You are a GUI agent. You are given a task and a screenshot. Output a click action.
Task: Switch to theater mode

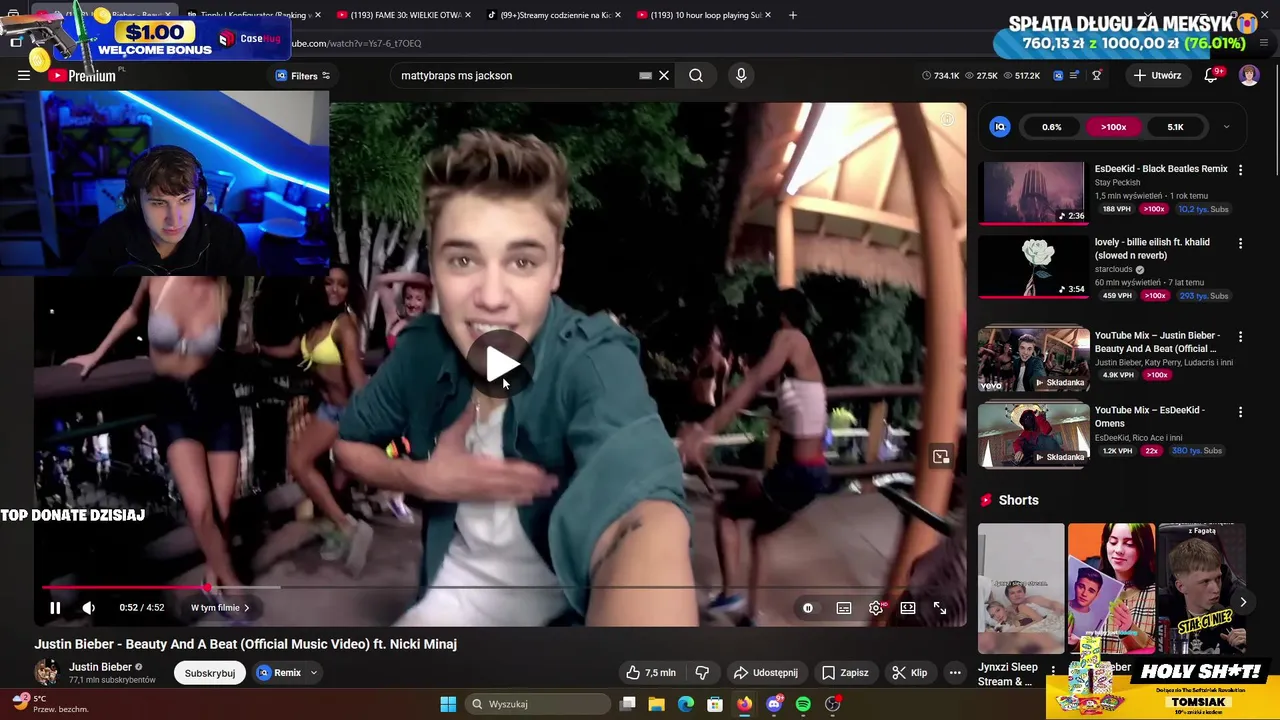click(x=908, y=607)
